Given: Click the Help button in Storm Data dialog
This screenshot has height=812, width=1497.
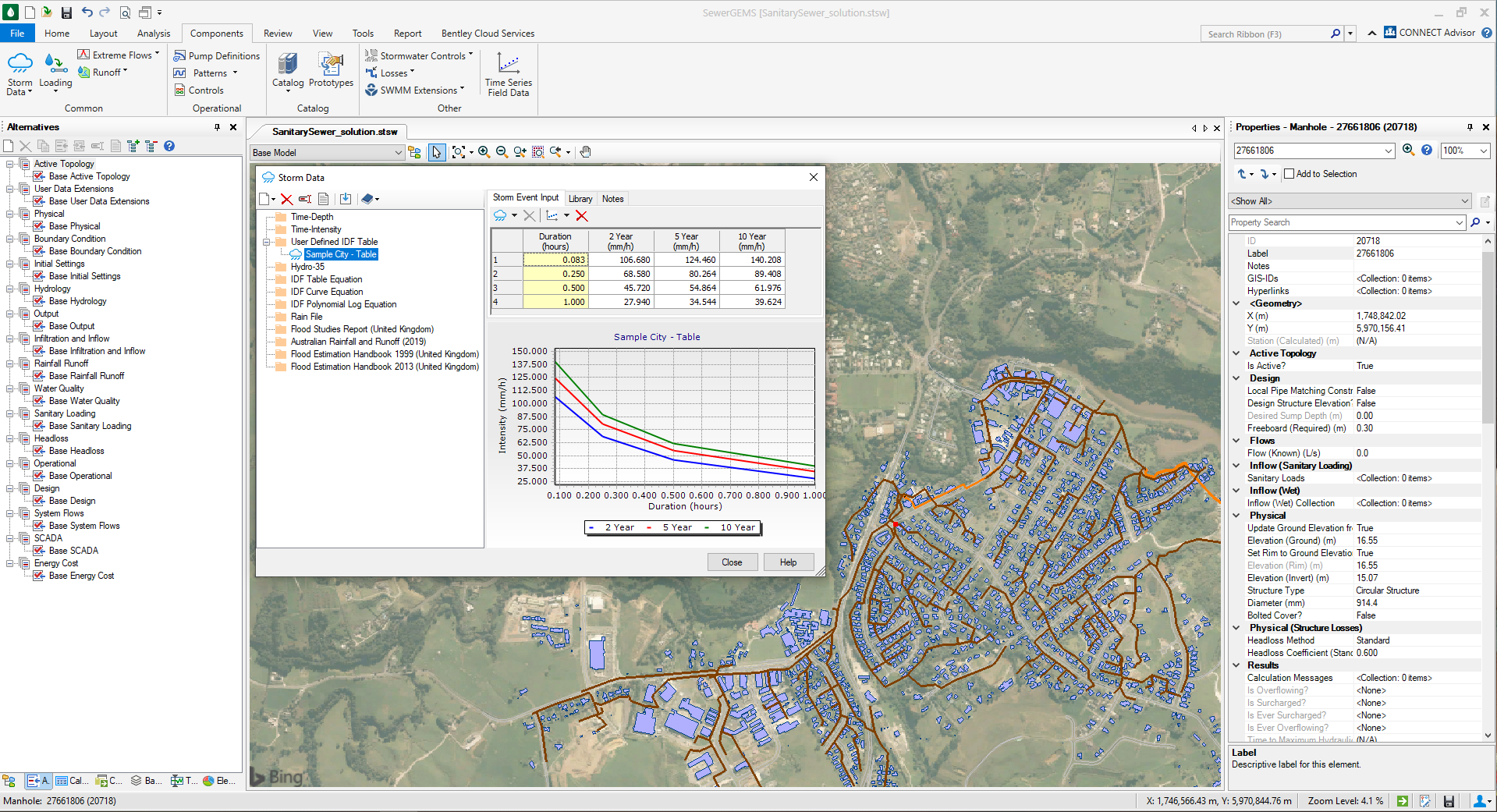Looking at the screenshot, I should [788, 562].
